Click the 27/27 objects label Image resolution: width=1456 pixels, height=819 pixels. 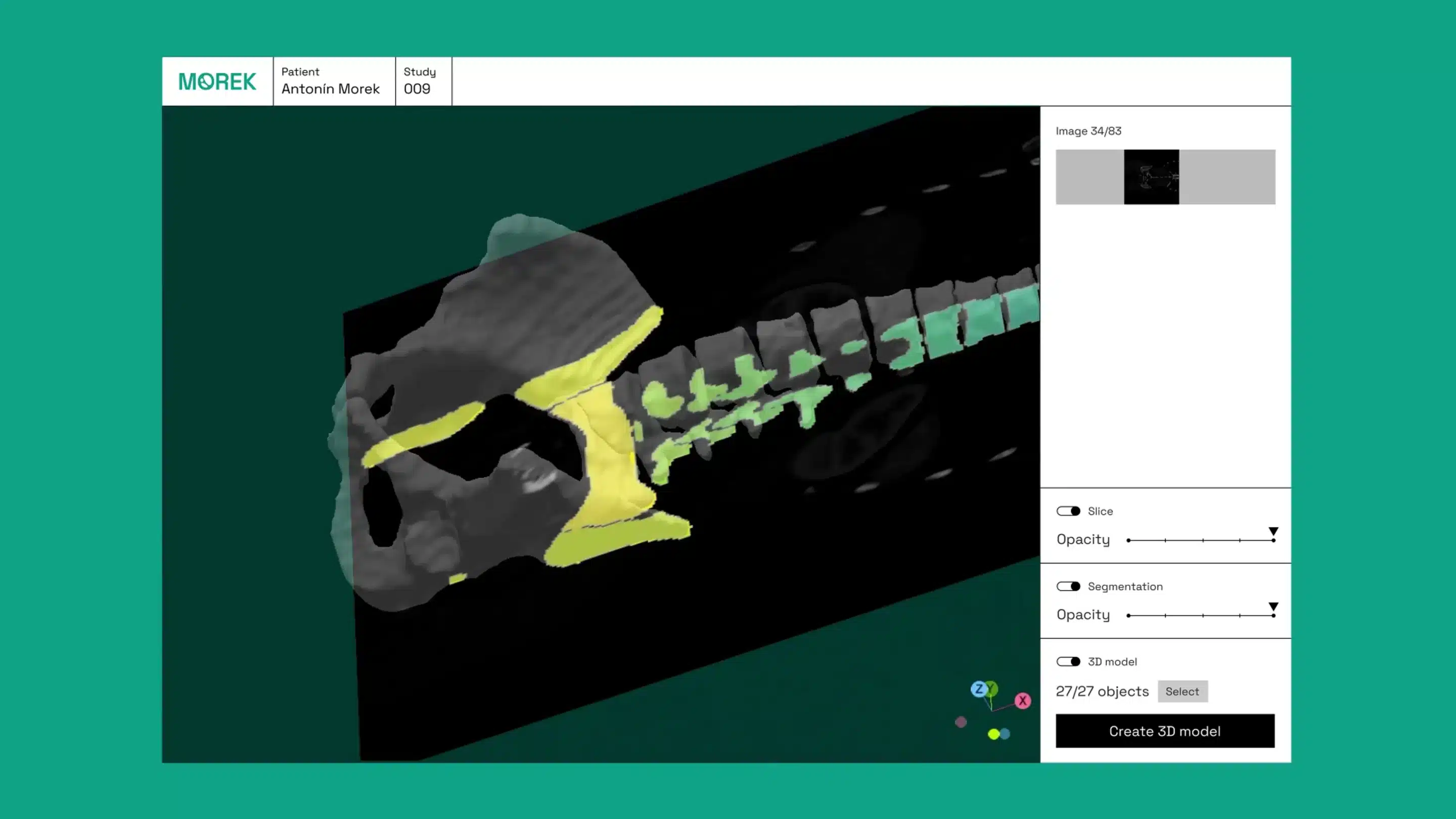pyautogui.click(x=1102, y=691)
